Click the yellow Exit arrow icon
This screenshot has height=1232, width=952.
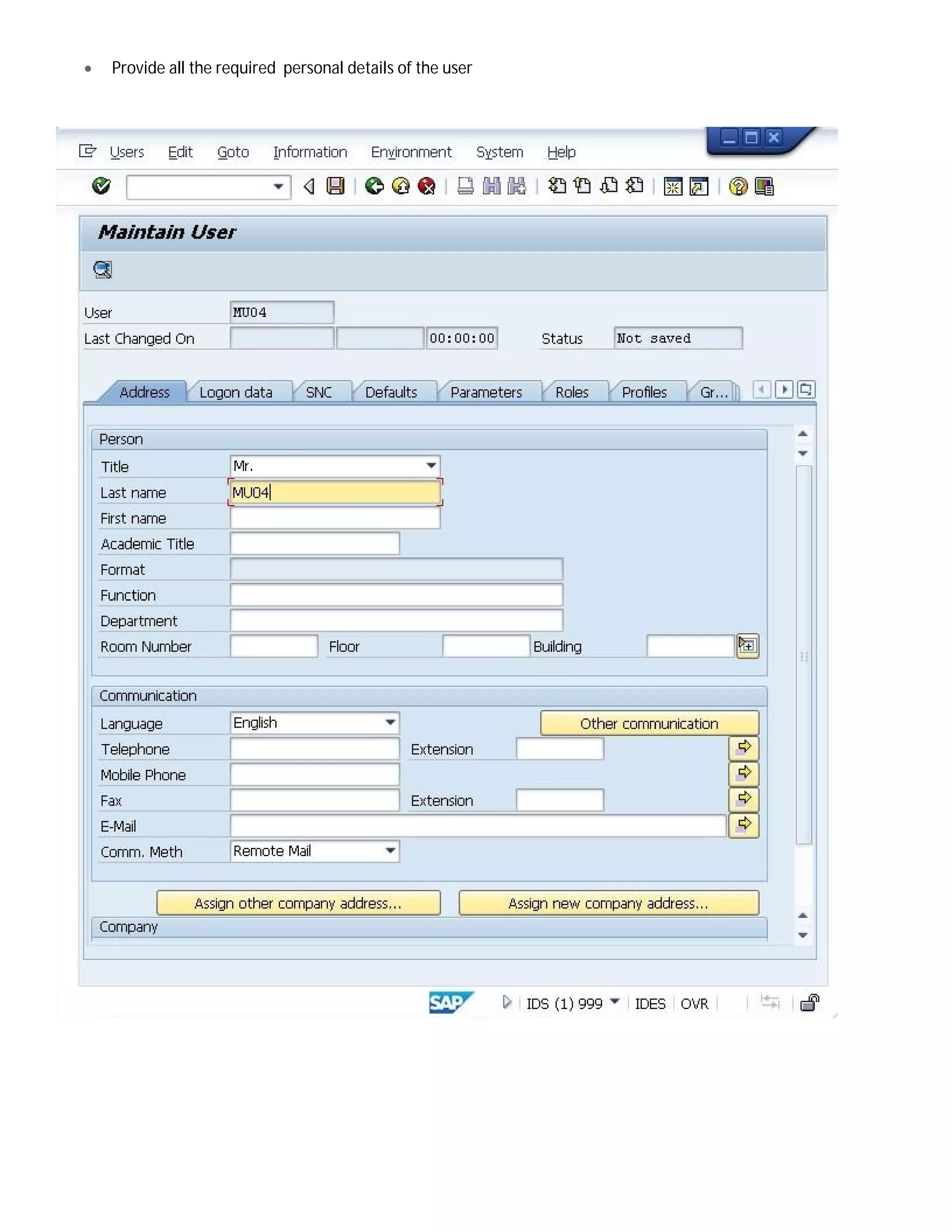(400, 185)
